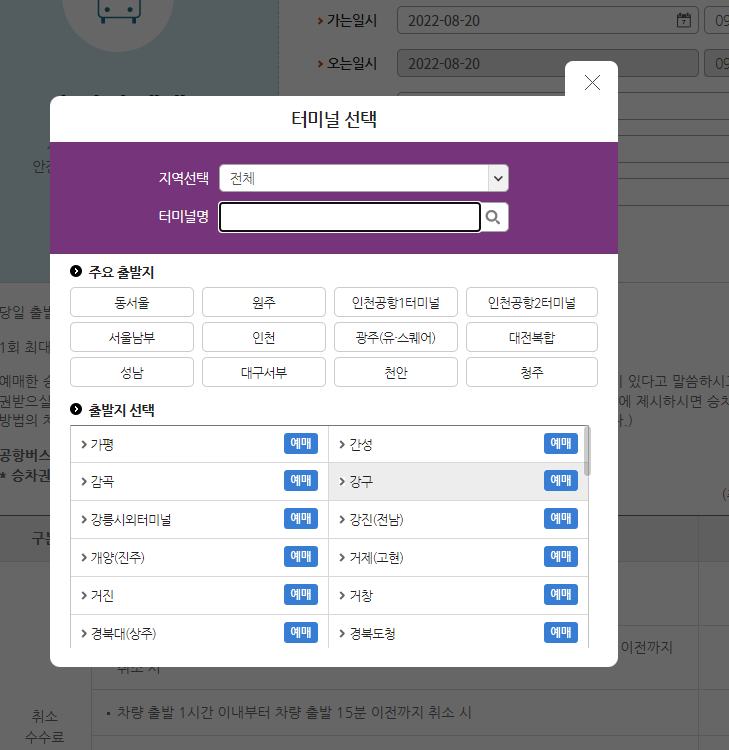Select 천안 departure button
The image size is (729, 750).
(396, 372)
